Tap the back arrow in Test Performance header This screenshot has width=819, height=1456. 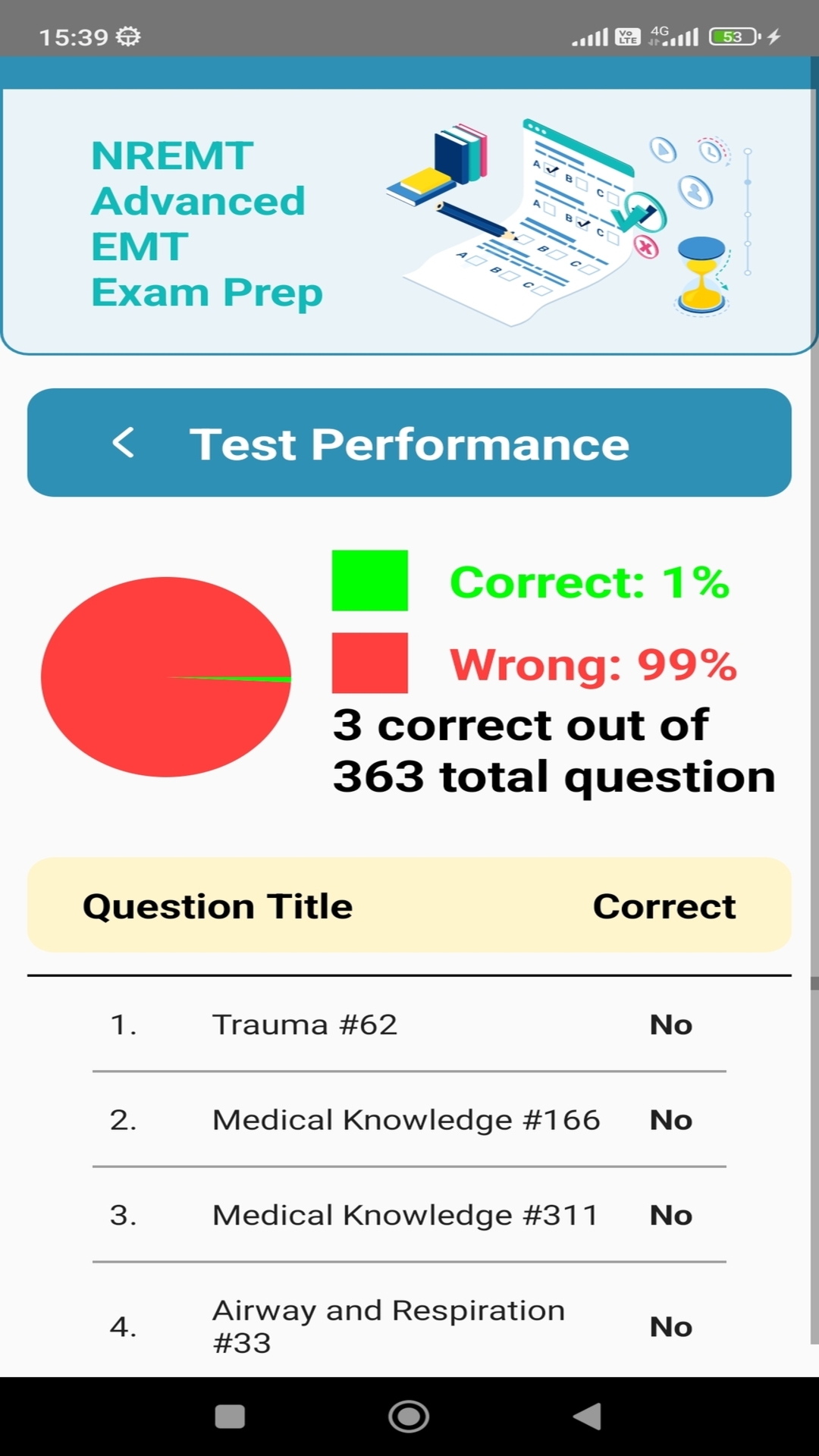[124, 443]
